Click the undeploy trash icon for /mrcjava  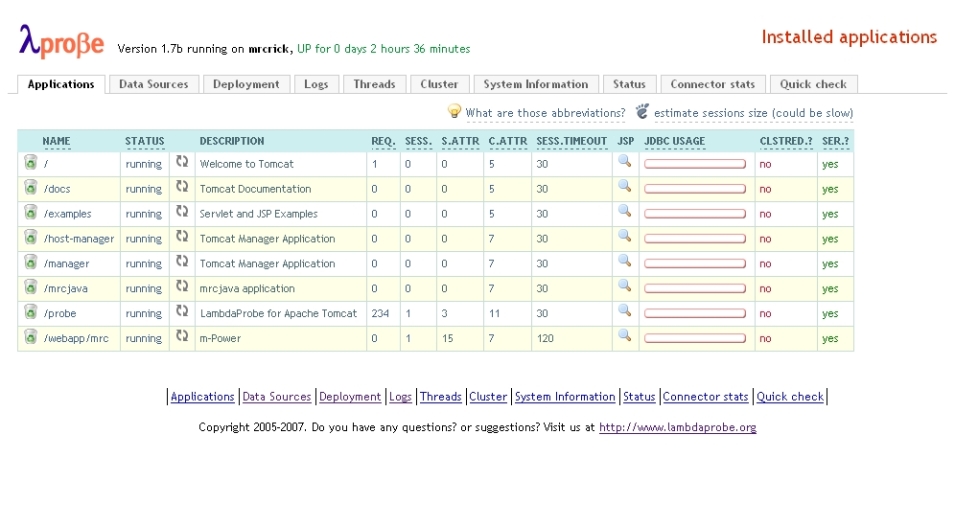coord(30,287)
